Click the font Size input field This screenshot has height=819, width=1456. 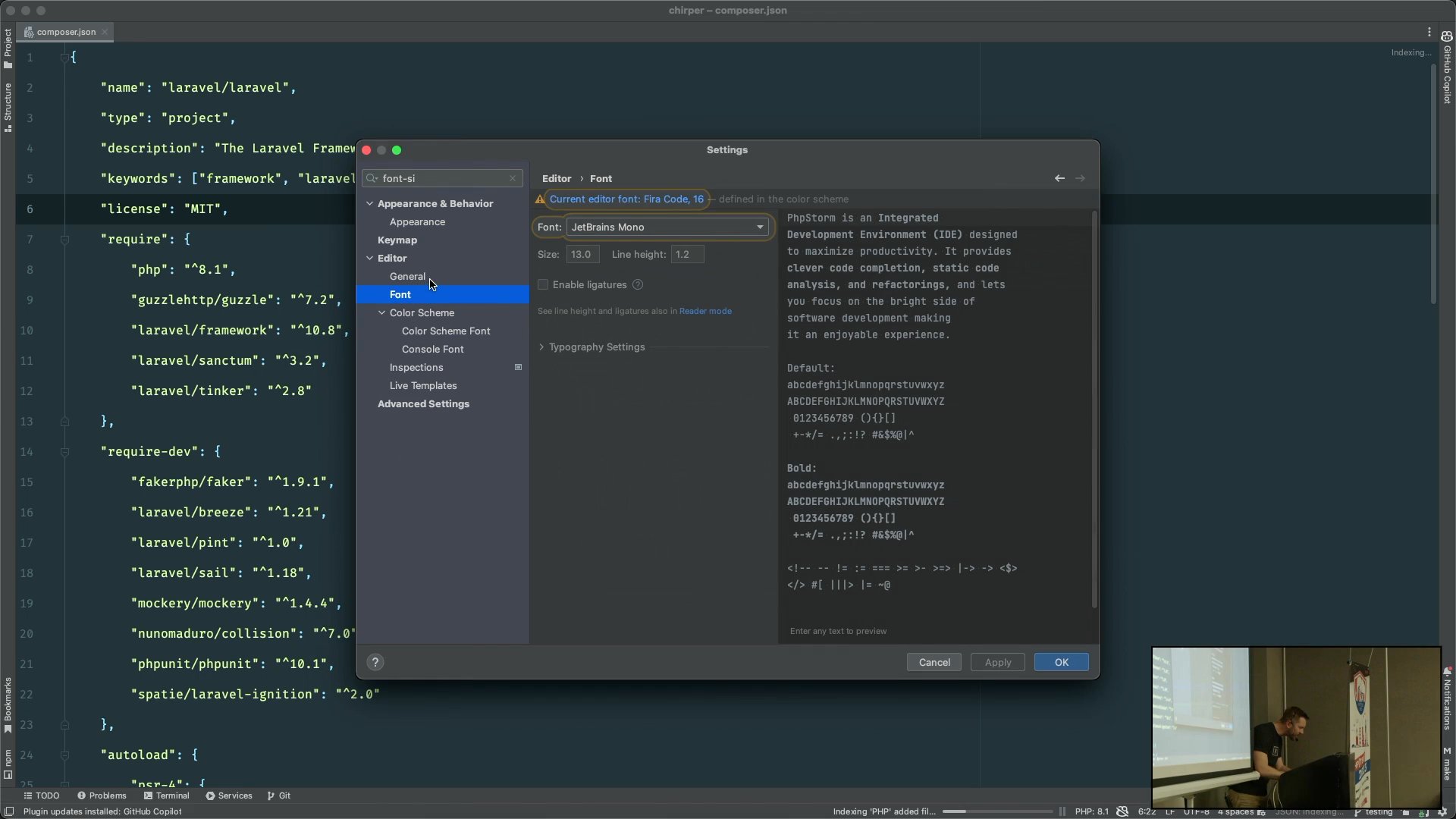point(582,254)
